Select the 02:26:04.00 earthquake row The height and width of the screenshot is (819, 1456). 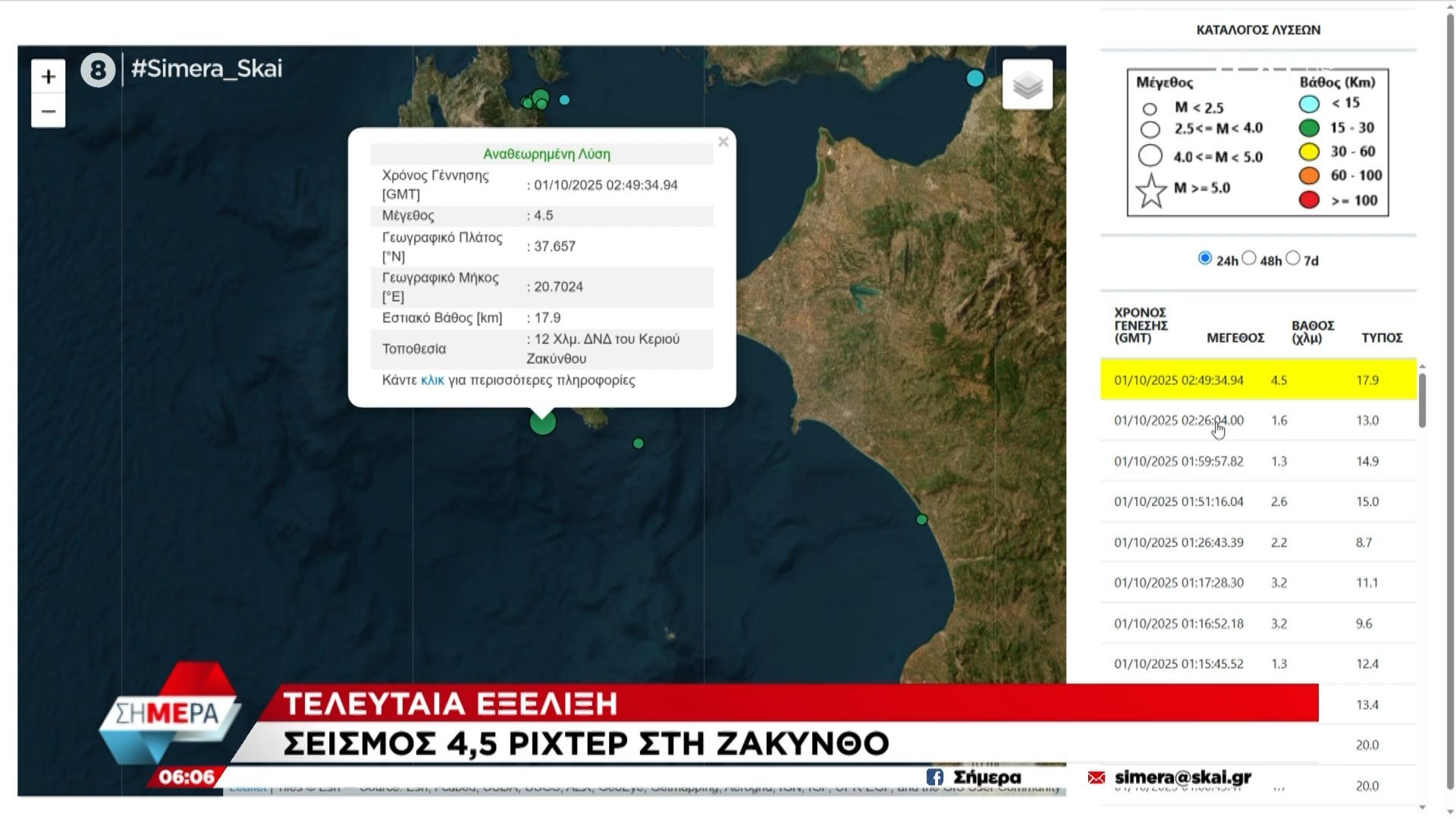[x=1257, y=421]
